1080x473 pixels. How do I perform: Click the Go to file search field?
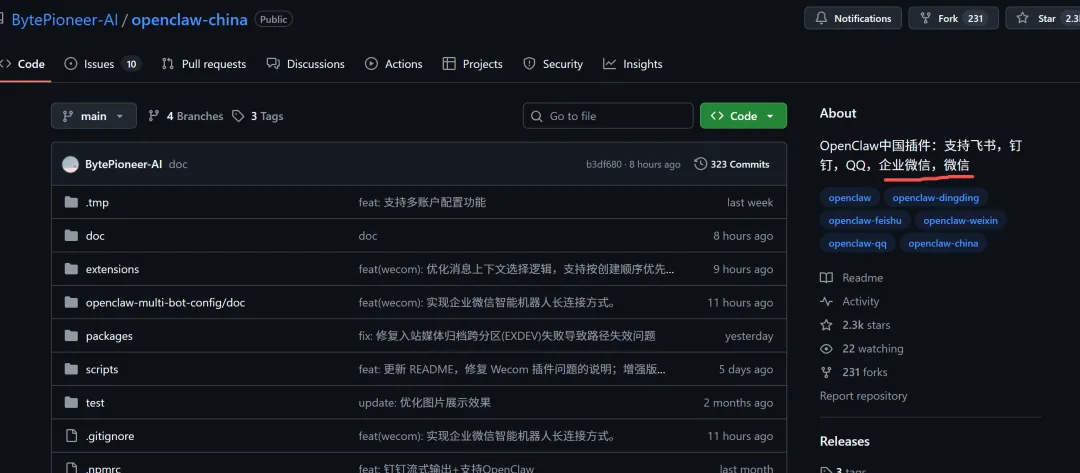608,116
